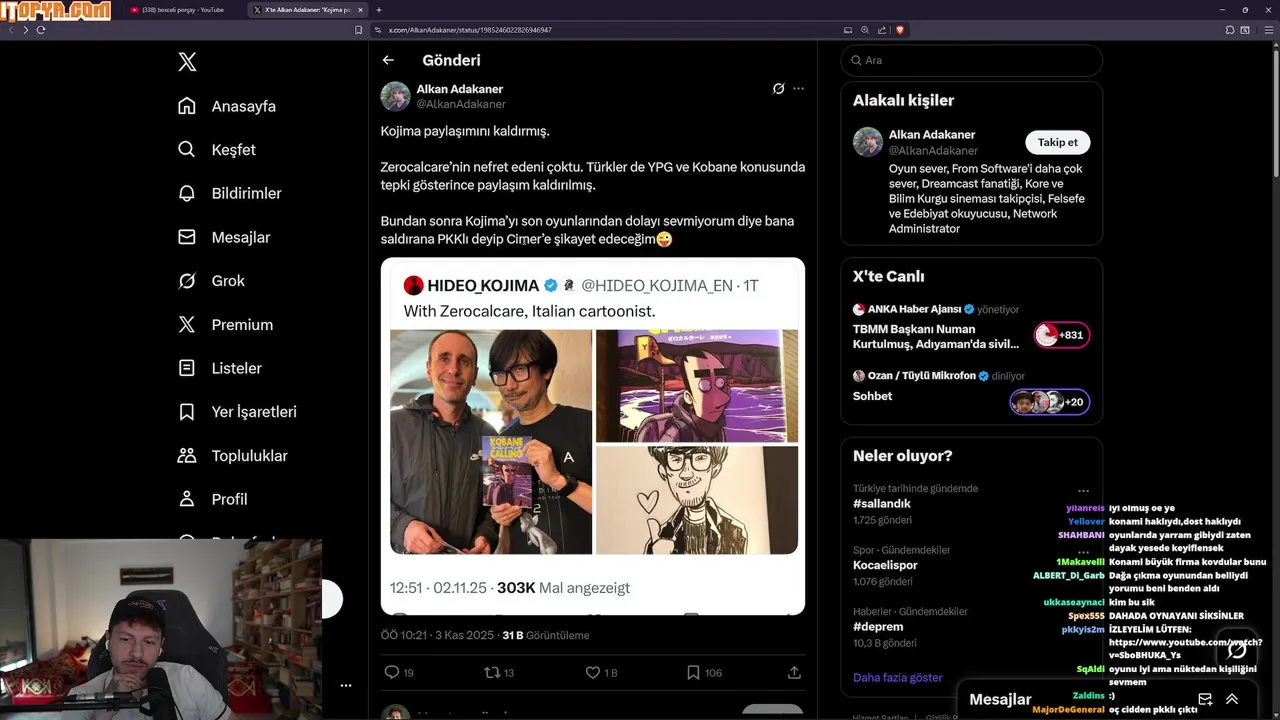Open the Kocaelispor trending topic
This screenshot has height=720, width=1280.
(x=885, y=565)
